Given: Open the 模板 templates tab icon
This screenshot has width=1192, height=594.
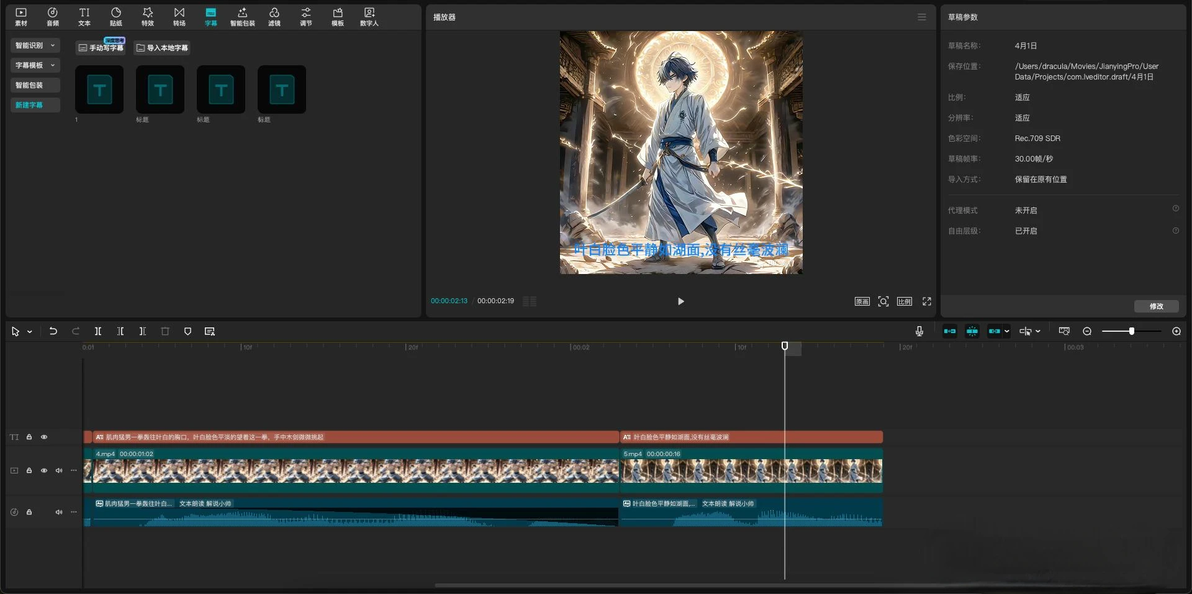Looking at the screenshot, I should pyautogui.click(x=338, y=17).
